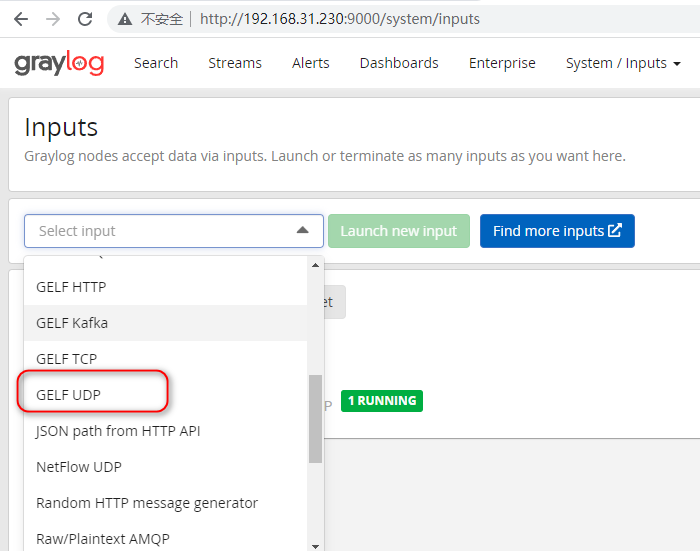Click the dropdown scrollbar down arrow
Viewport: 700px width, 551px height.
point(316,546)
